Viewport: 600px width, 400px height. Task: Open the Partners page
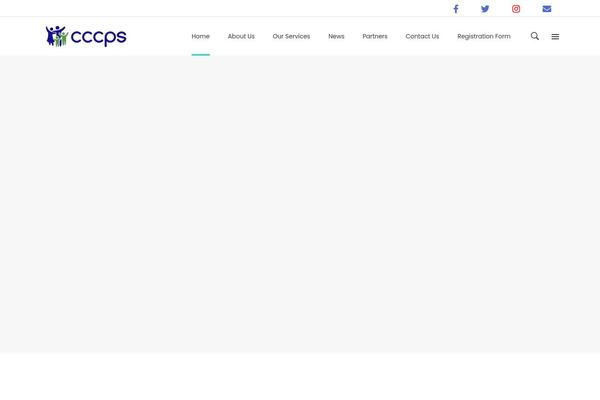pos(375,36)
